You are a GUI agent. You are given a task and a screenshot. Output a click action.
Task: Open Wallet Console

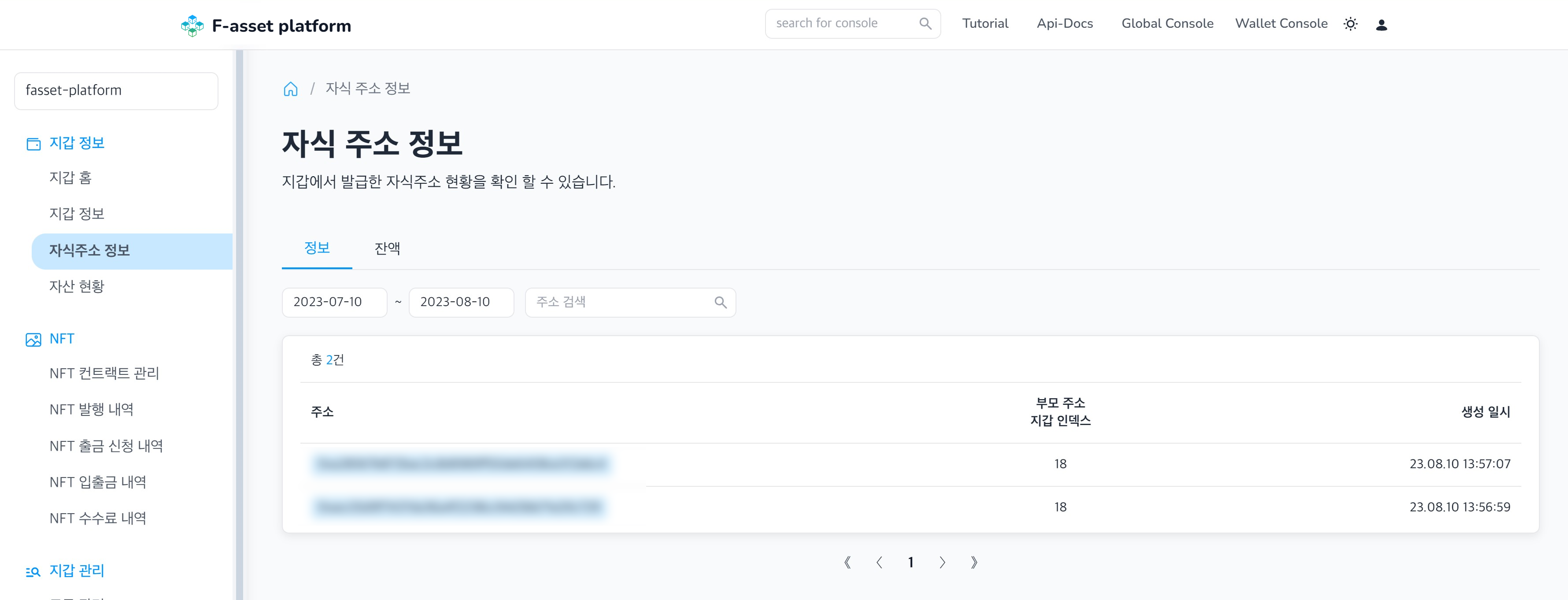coord(1281,24)
